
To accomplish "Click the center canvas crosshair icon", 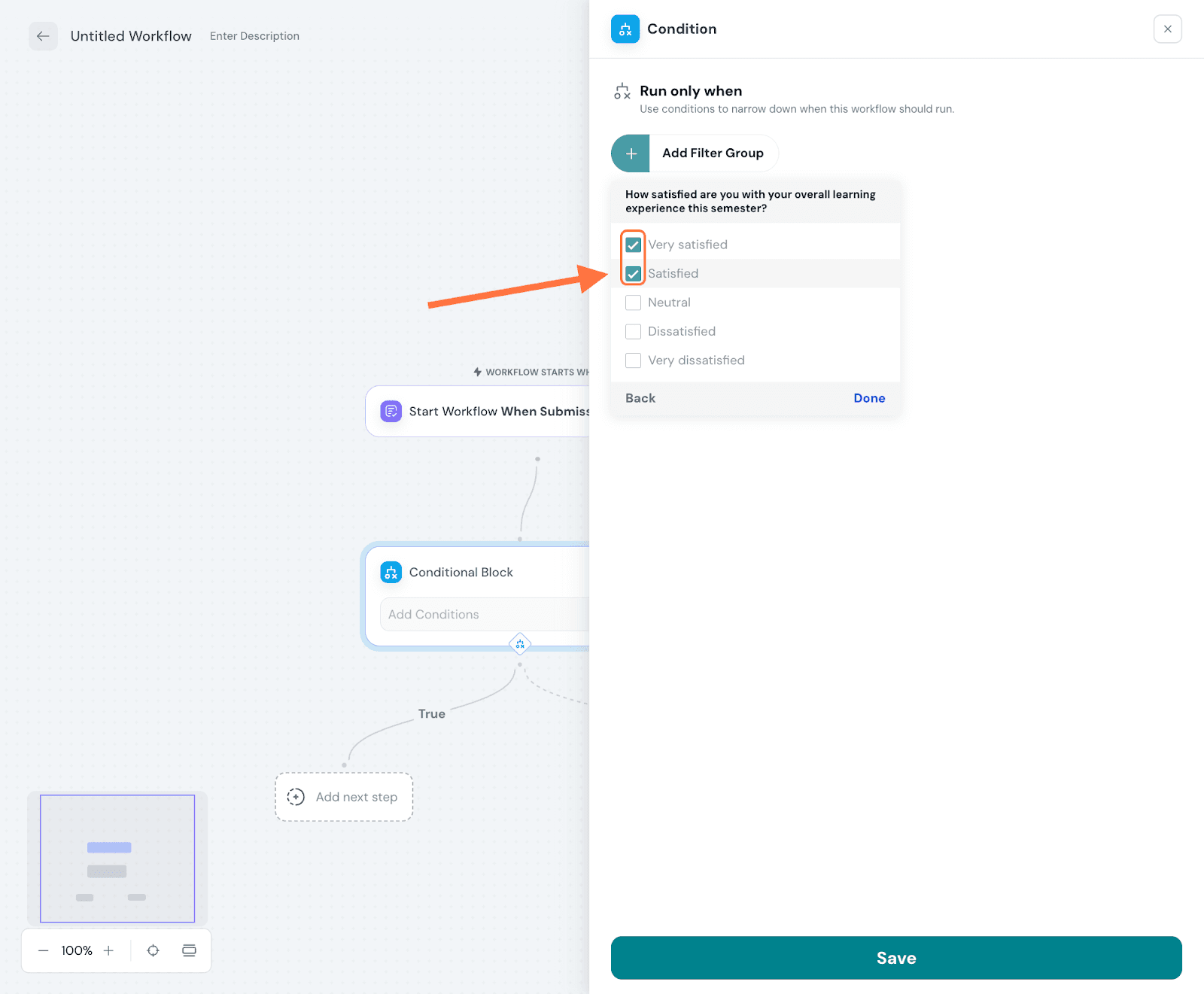I will click(153, 950).
